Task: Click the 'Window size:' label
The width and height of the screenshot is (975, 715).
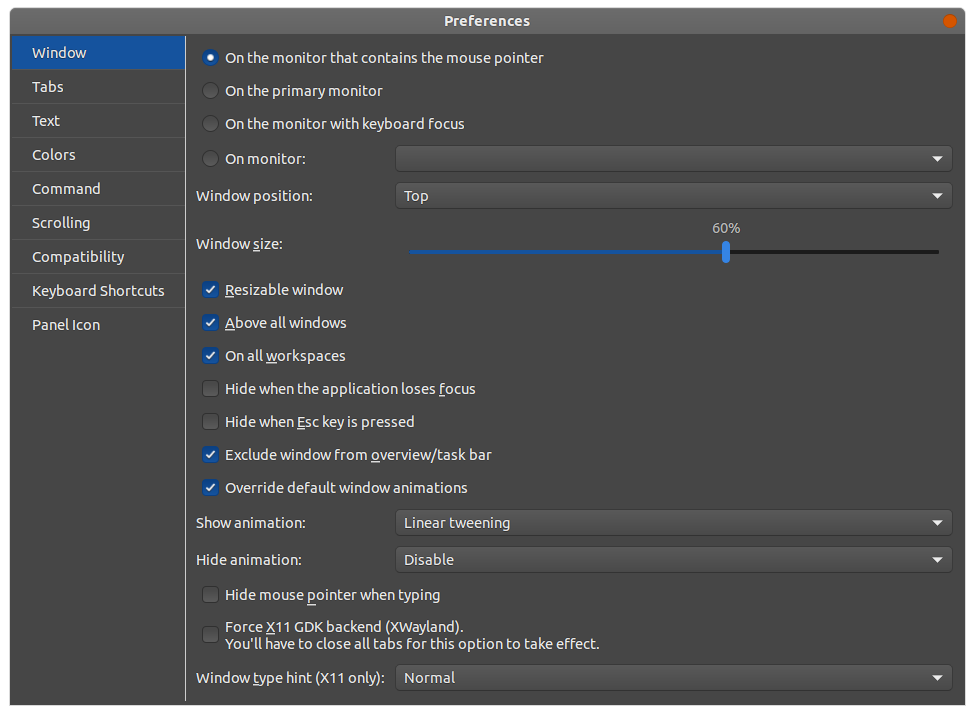Action: pos(239,244)
